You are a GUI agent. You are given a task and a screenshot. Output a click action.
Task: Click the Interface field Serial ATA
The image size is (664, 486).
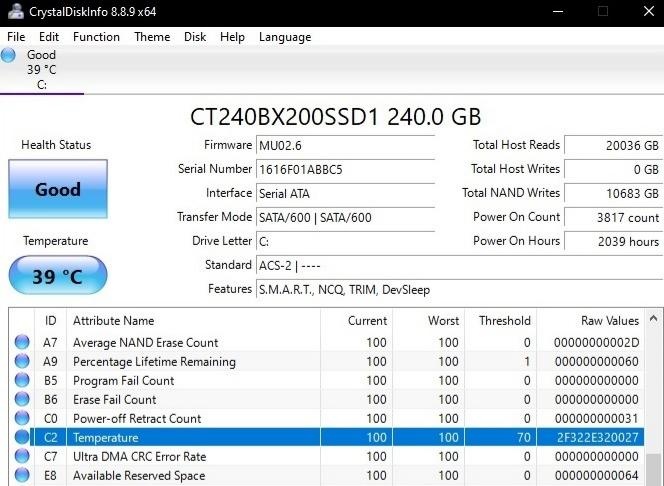click(x=345, y=193)
